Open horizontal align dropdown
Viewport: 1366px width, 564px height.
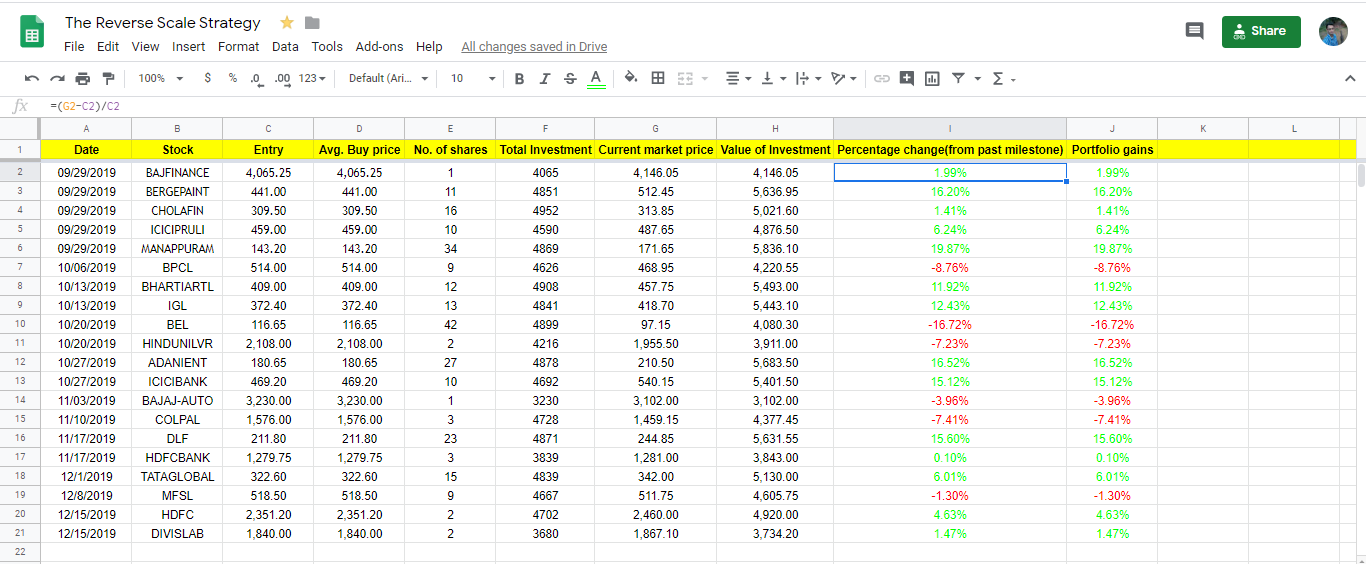click(x=738, y=78)
